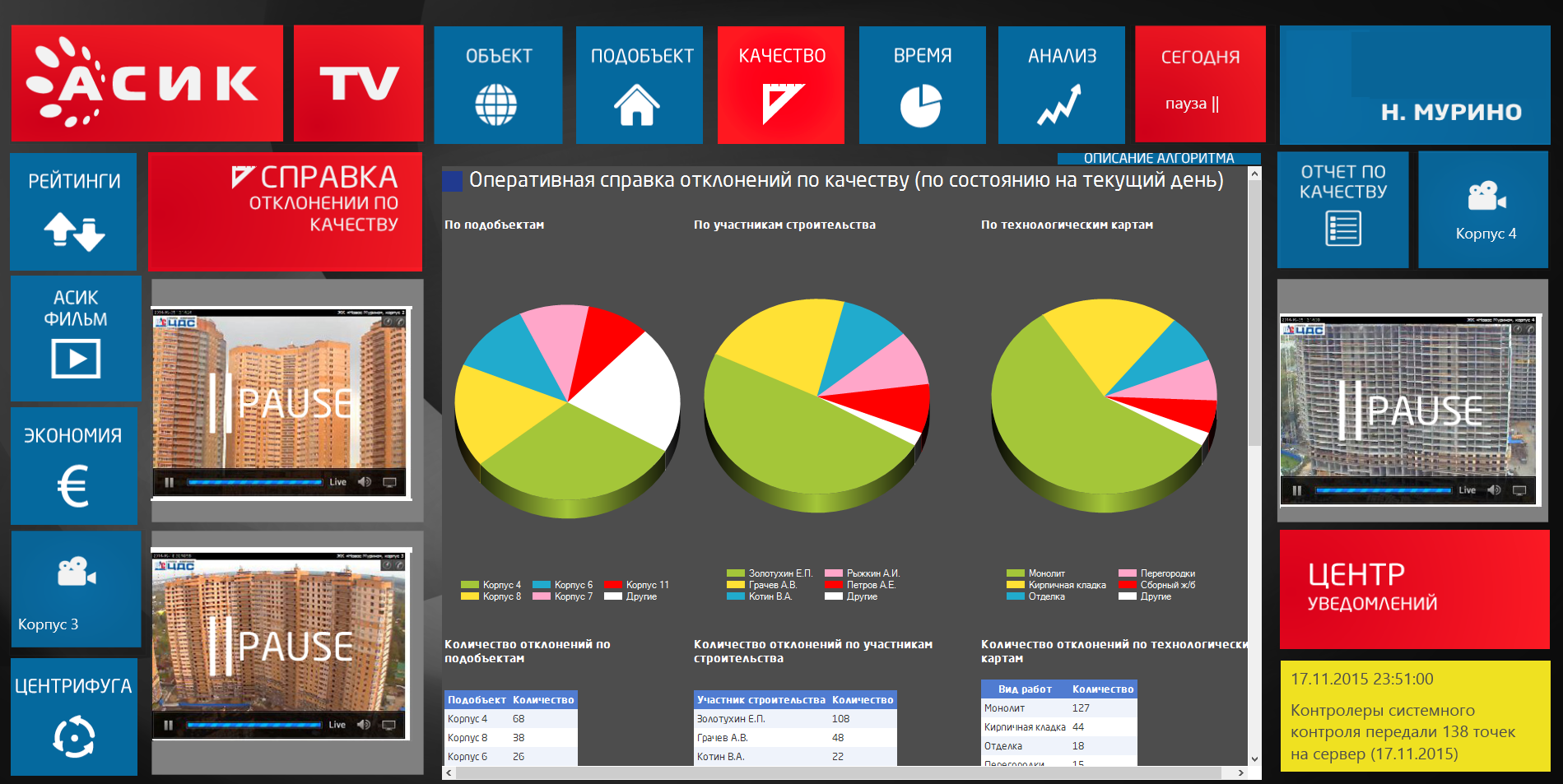The image size is (1563, 784).
Task: Click the По участникам строительства pie chart
Action: (817, 406)
